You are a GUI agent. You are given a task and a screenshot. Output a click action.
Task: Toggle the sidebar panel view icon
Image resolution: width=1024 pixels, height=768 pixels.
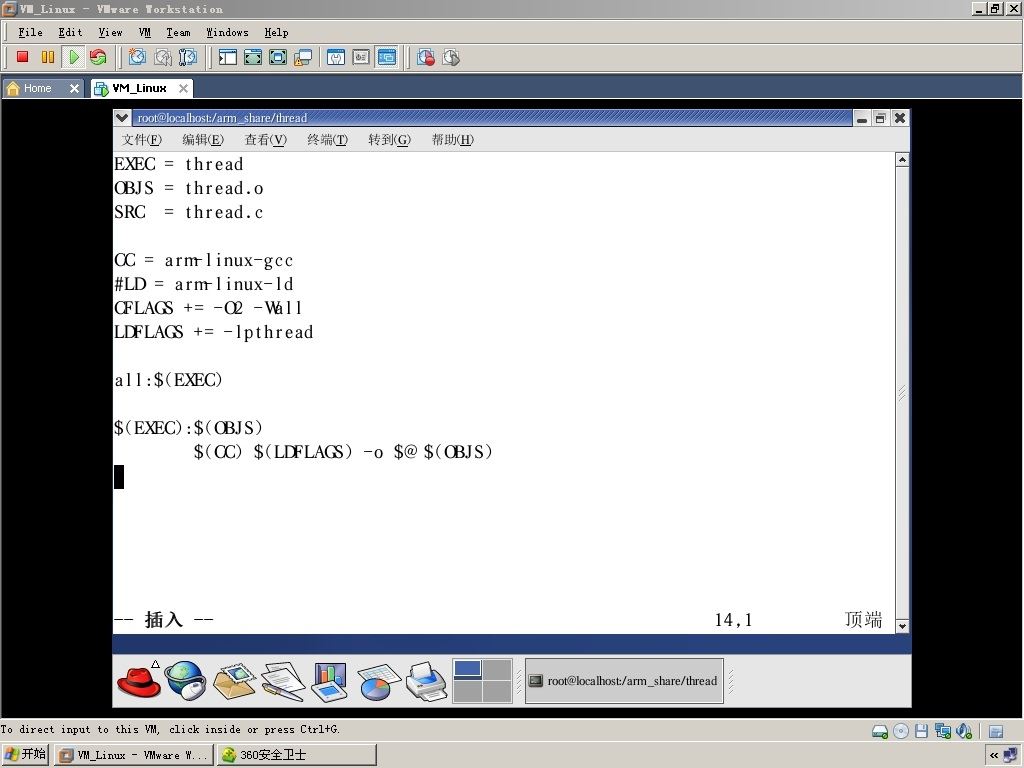click(227, 57)
